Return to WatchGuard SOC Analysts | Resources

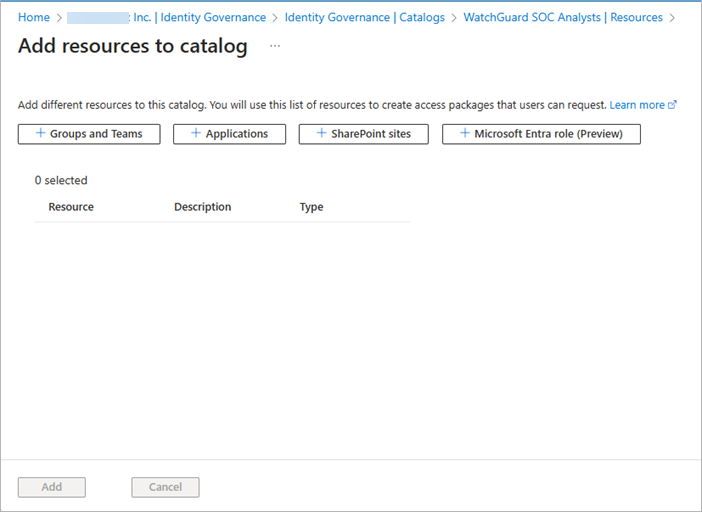click(x=563, y=18)
